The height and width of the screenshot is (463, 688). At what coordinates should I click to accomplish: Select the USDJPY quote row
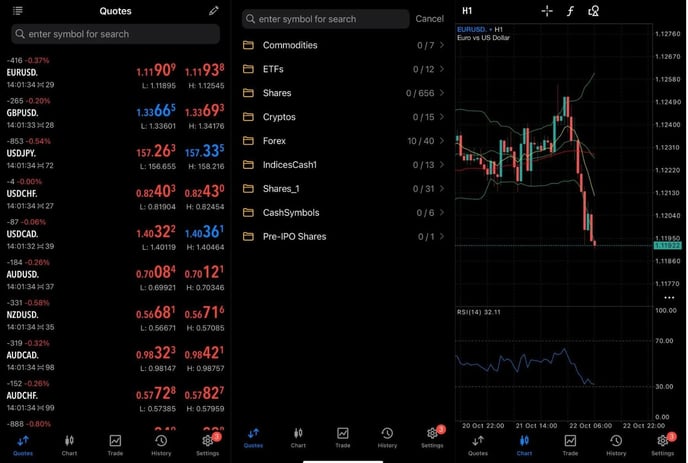[x=115, y=154]
